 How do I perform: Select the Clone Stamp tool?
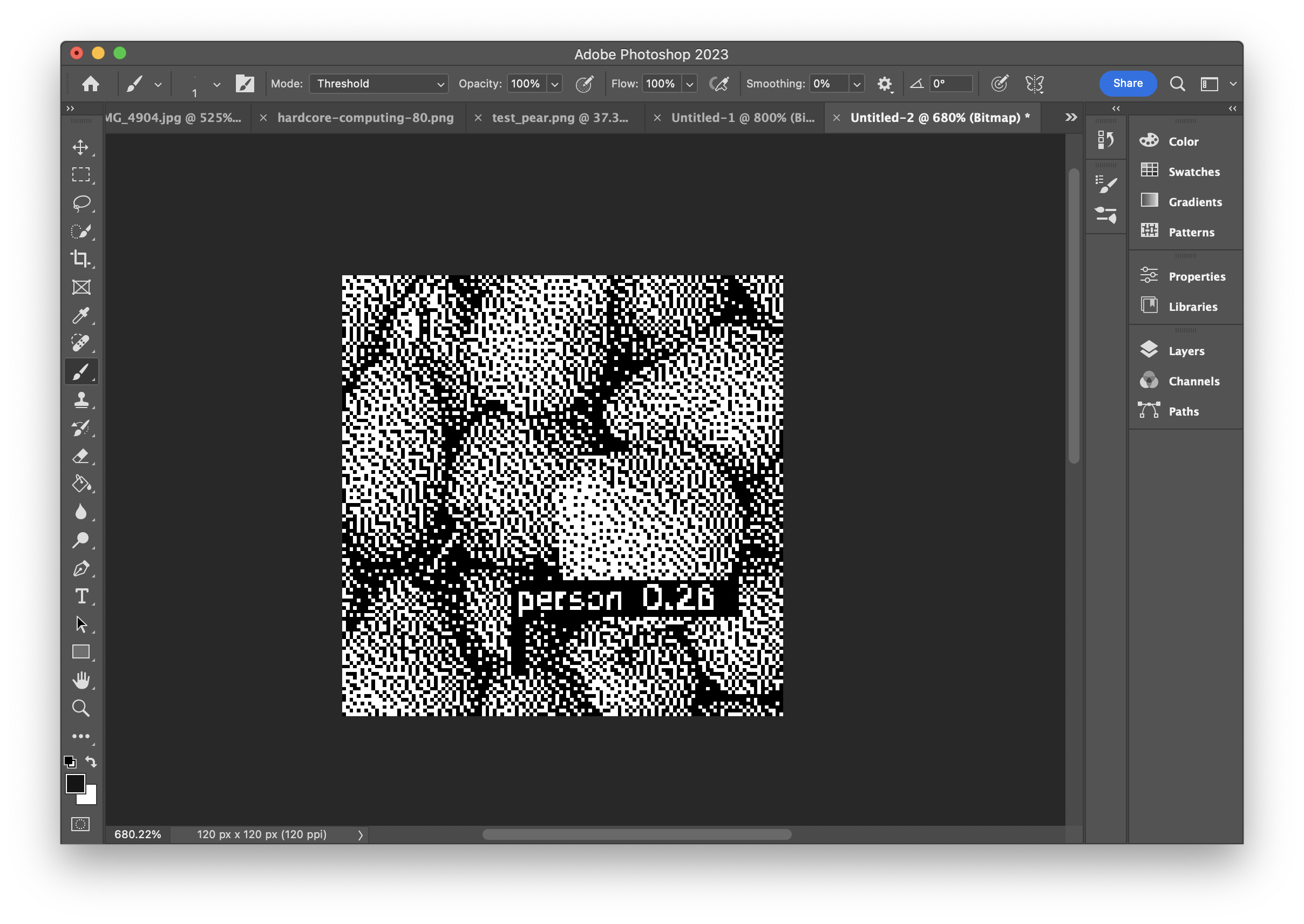pyautogui.click(x=81, y=400)
